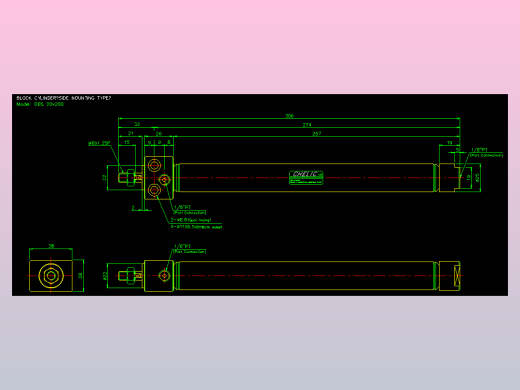520x390 pixels.
Task: Click the "Port Connection" note below top-view block
Action: pos(190,212)
